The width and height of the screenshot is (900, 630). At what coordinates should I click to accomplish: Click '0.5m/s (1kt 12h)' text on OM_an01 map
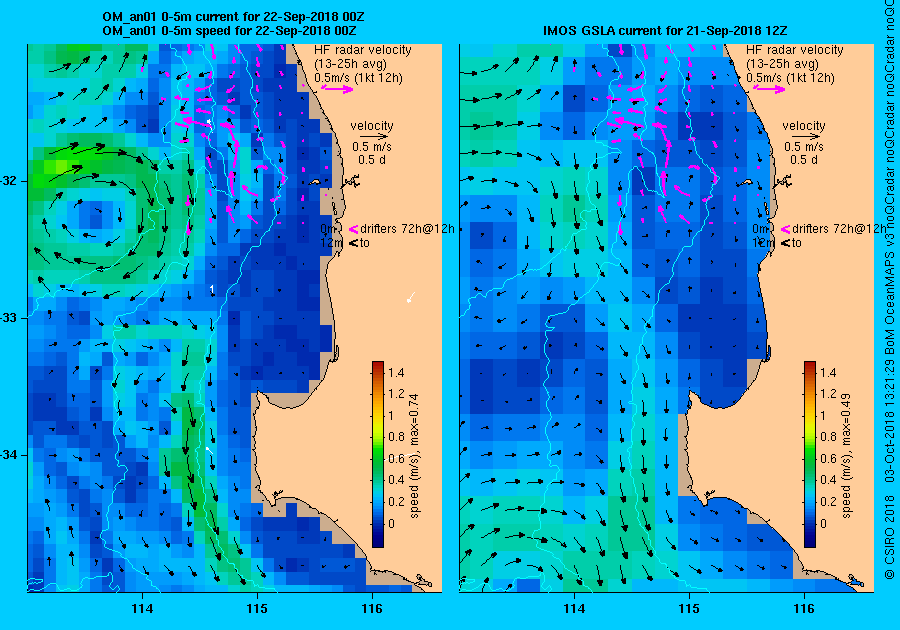point(358,77)
